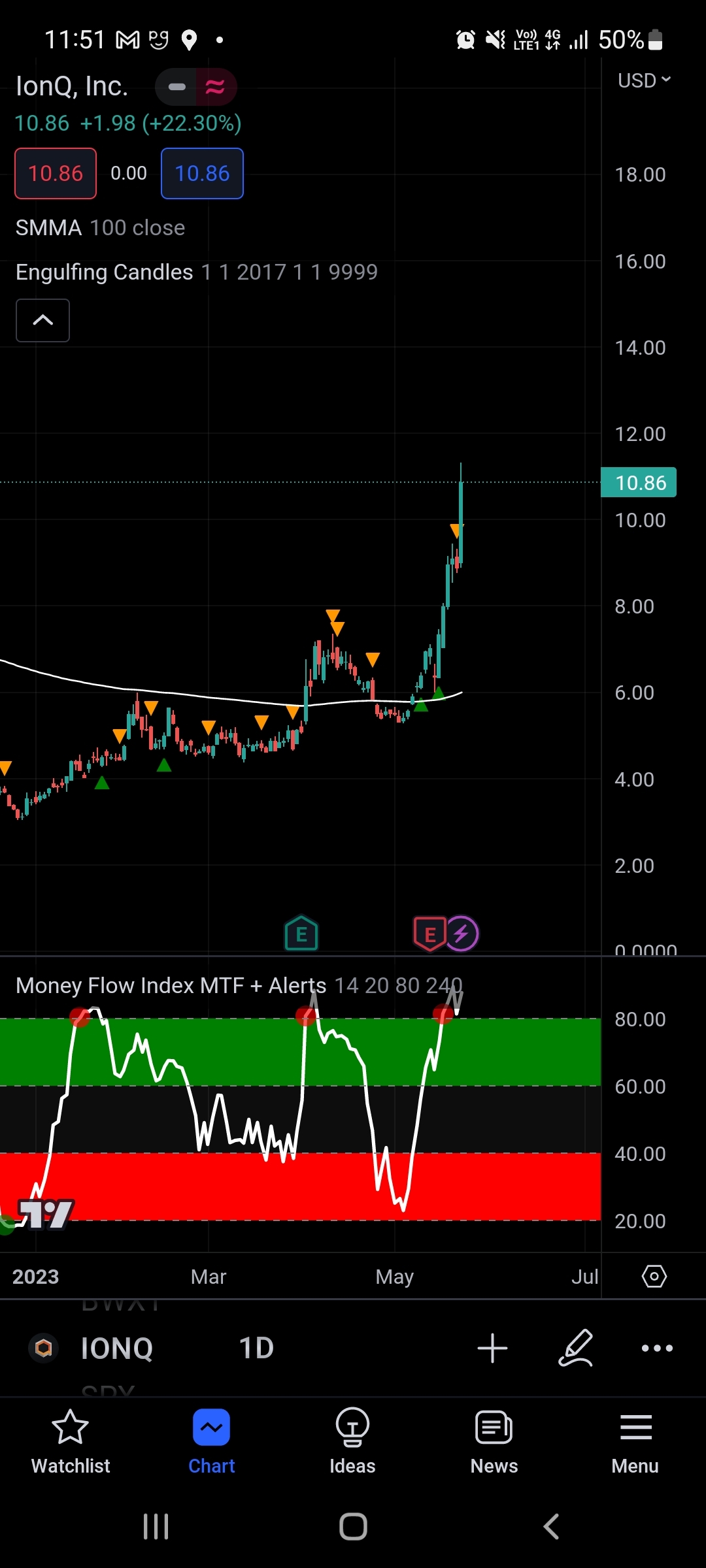706x1568 pixels.
Task: Tap Android back button
Action: coord(551,1527)
